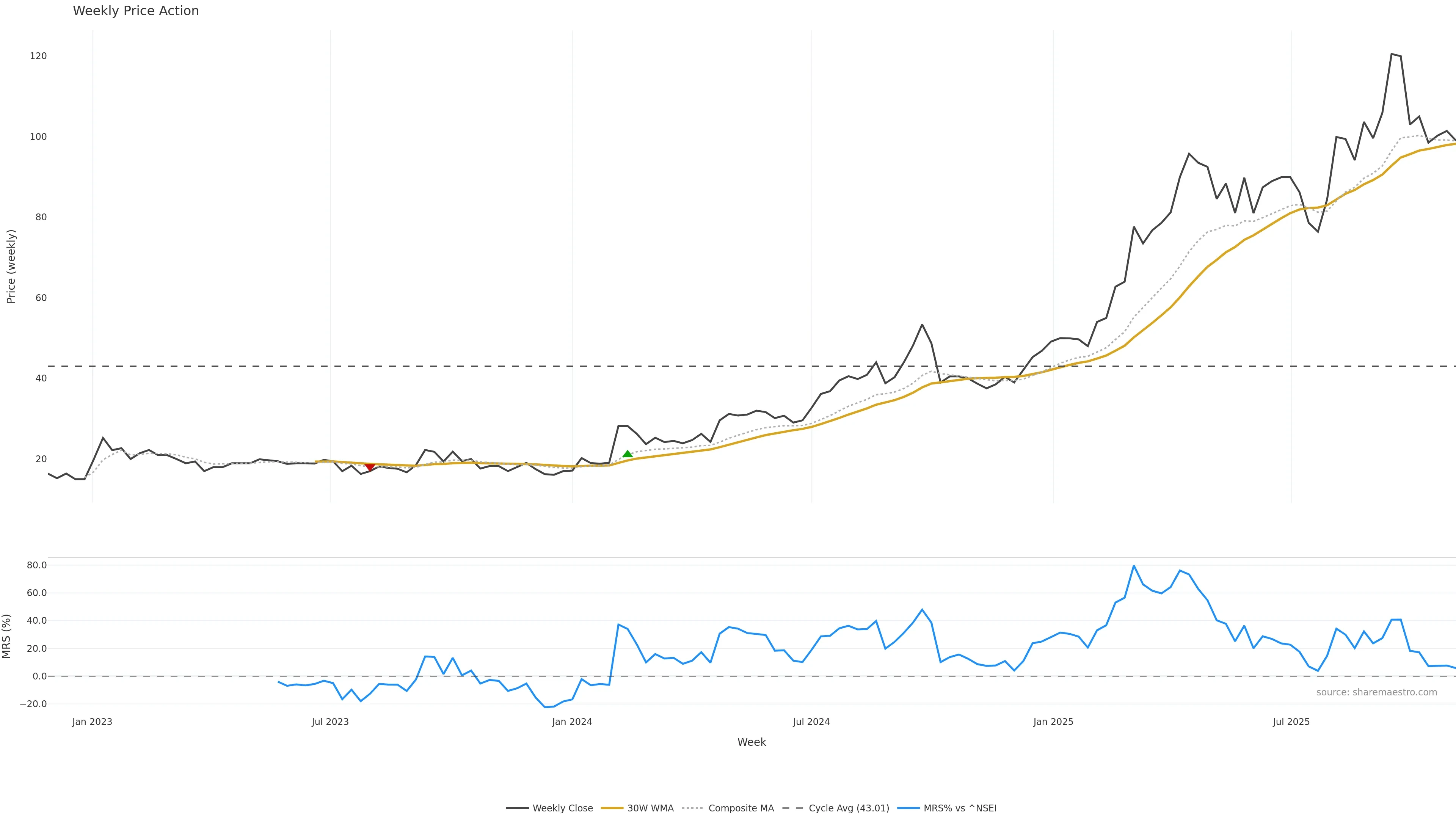This screenshot has width=1456, height=819.
Task: Click the green up-triangle buy marker
Action: 628,454
